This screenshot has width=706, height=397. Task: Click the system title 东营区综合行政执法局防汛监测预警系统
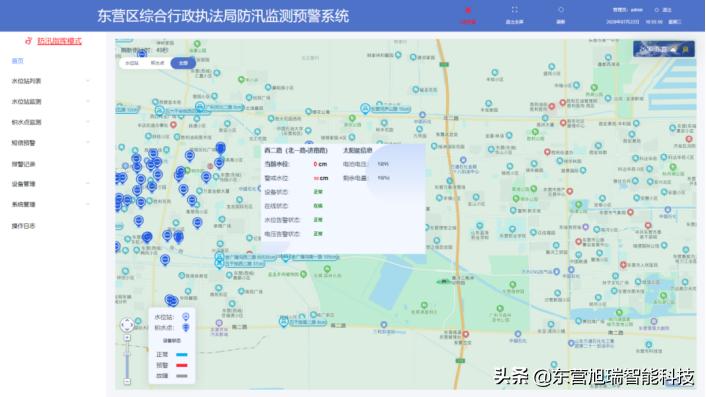(x=223, y=16)
